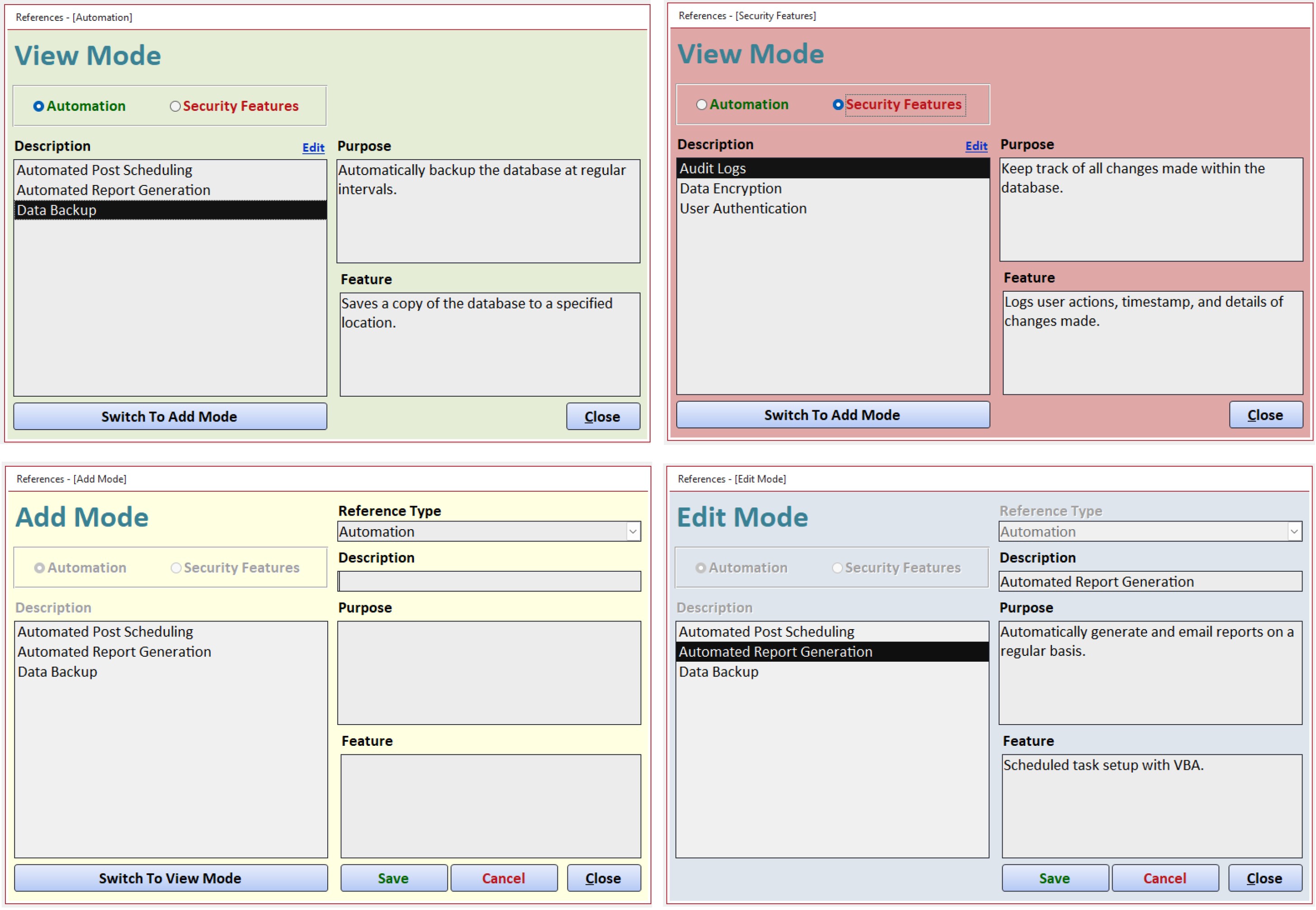1316x910 pixels.
Task: Select Automation radio in red Security Features window
Action: 702,104
